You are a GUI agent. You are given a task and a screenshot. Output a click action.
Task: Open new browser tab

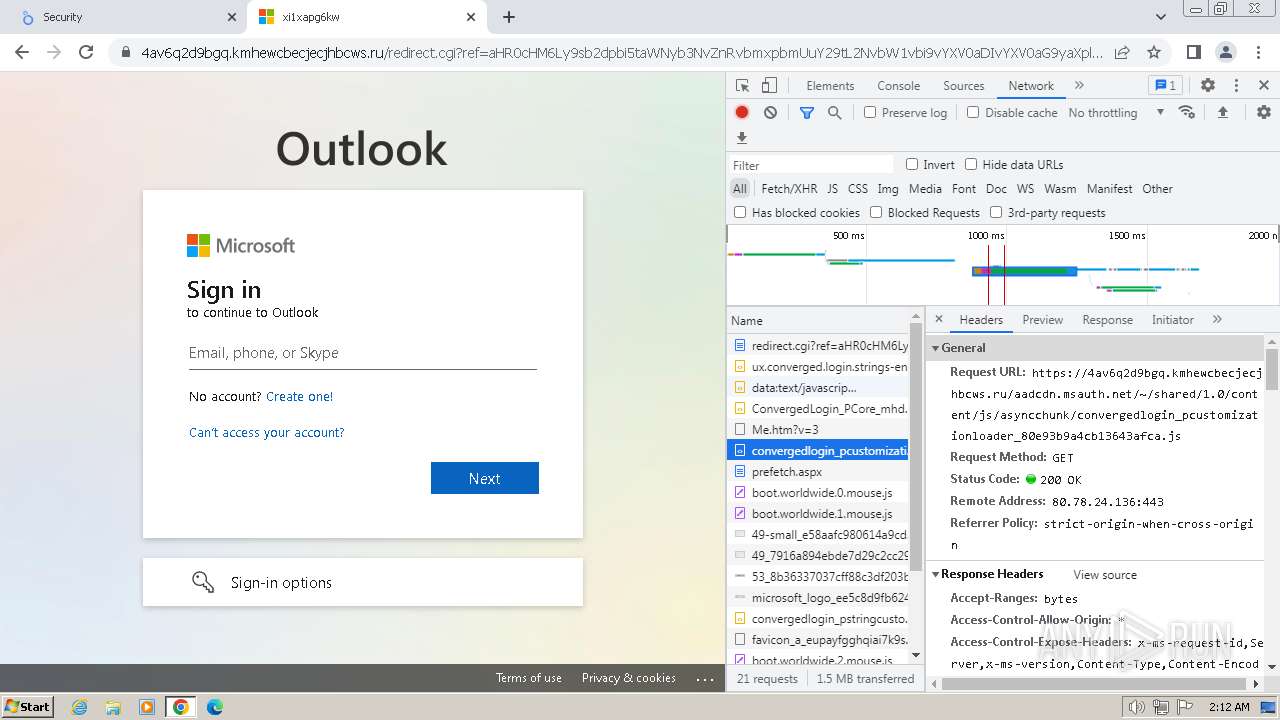509,17
